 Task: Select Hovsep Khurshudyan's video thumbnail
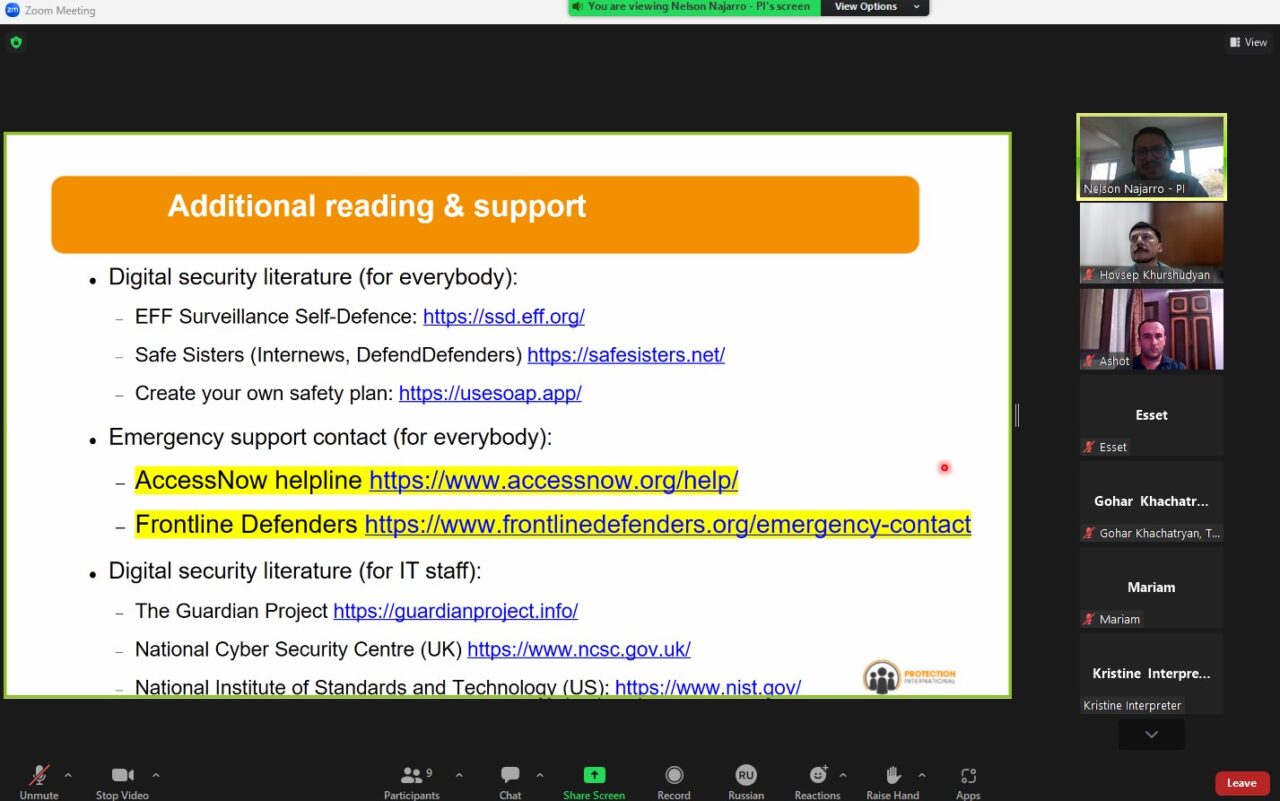(x=1151, y=243)
